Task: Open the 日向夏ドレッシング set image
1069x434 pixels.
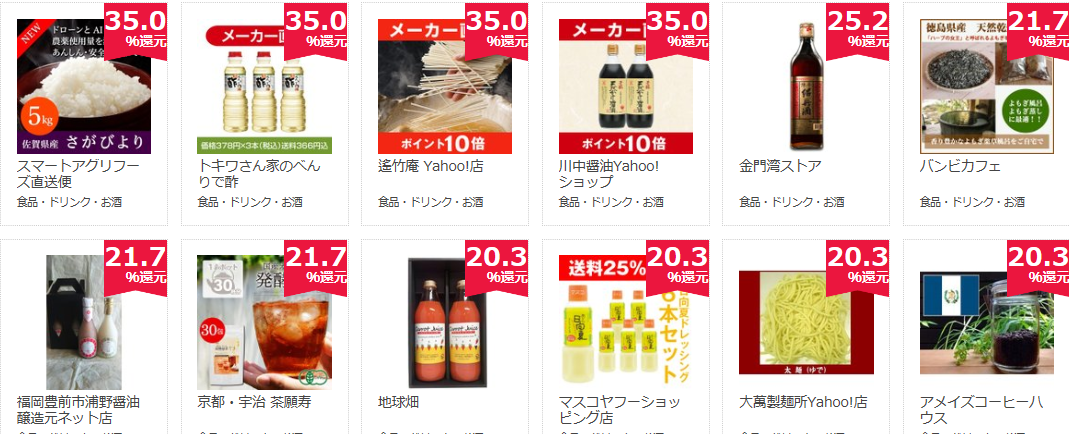Action: [626, 322]
